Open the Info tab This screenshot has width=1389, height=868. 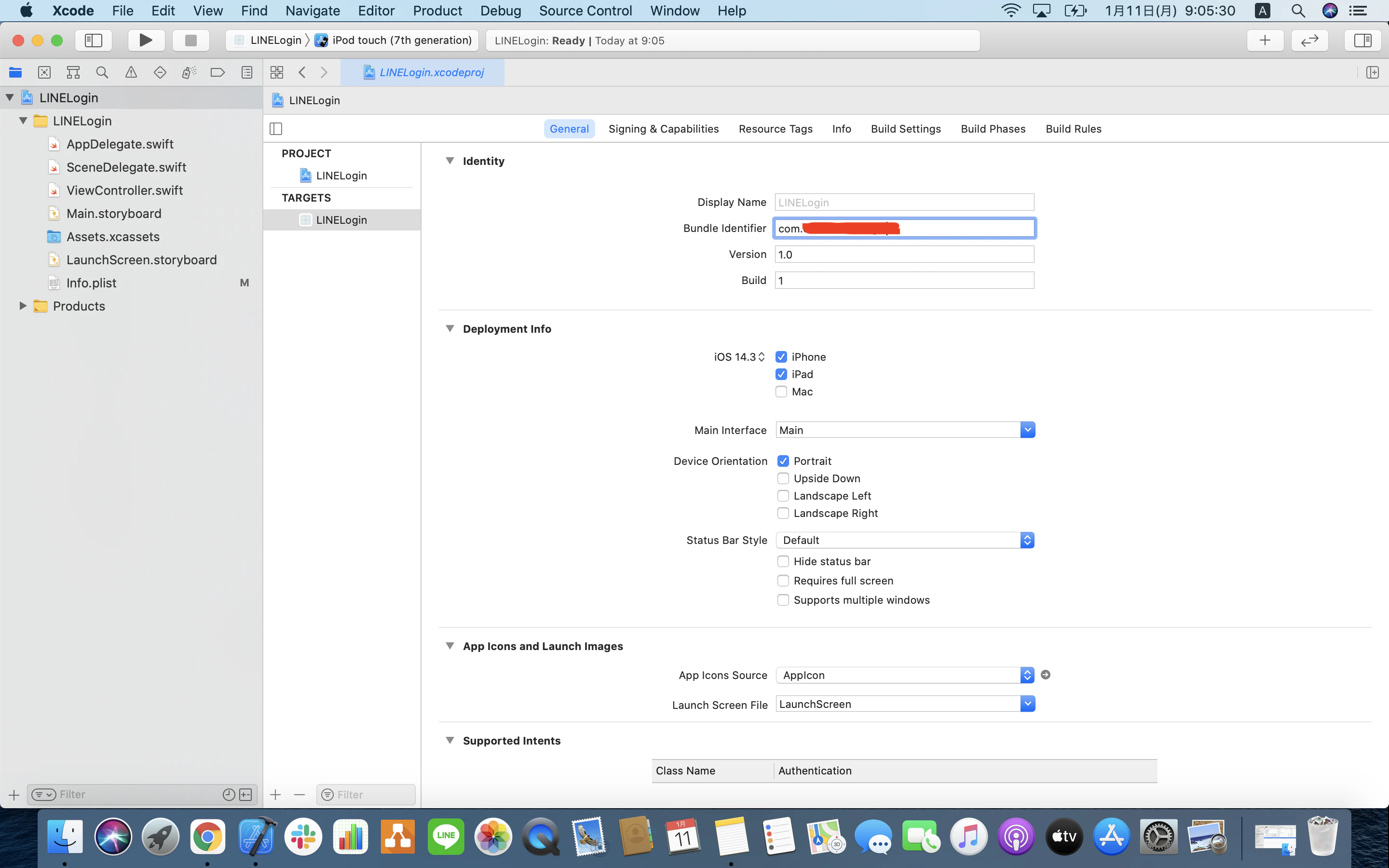(842, 129)
